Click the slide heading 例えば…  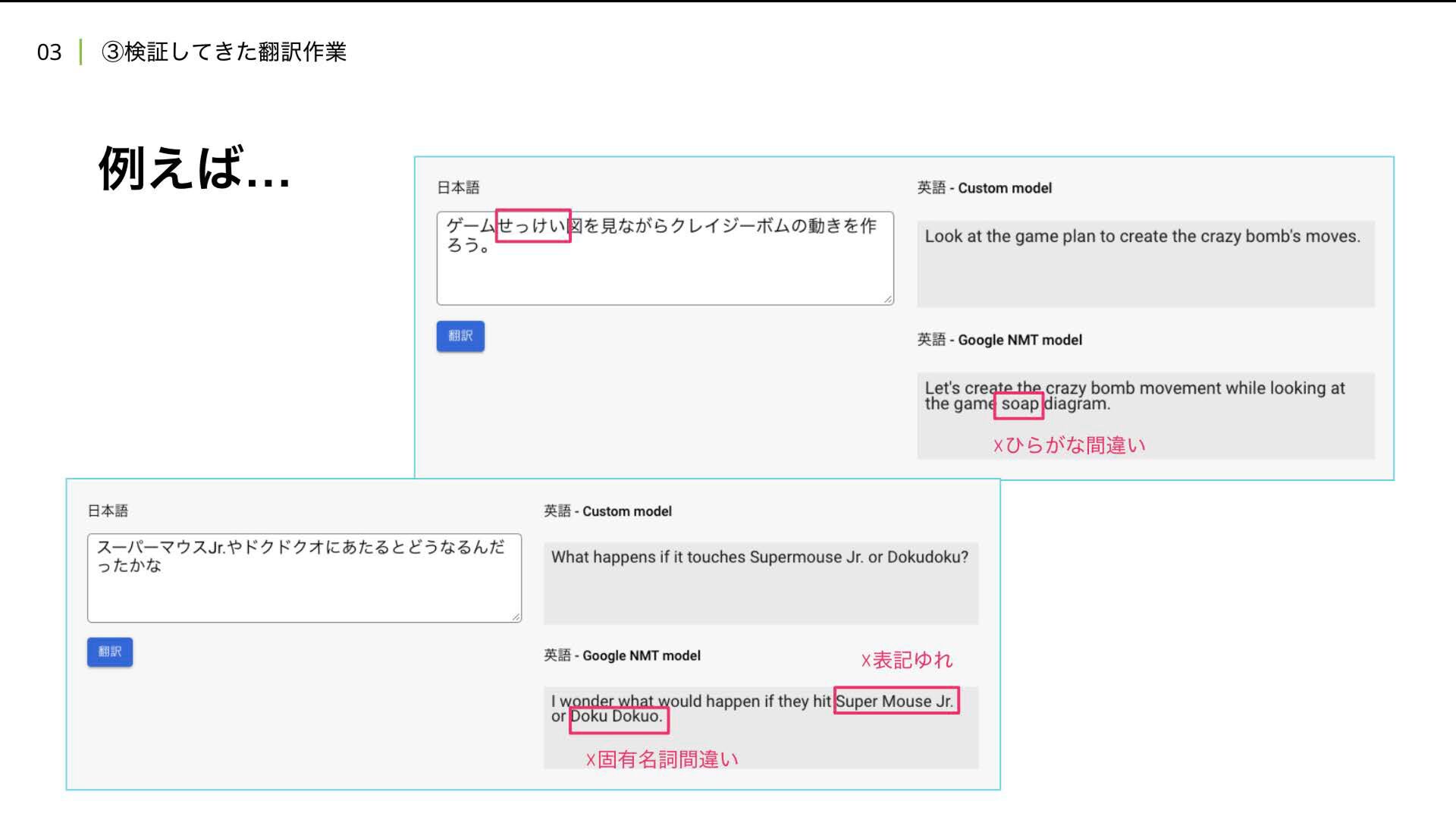click(x=194, y=168)
